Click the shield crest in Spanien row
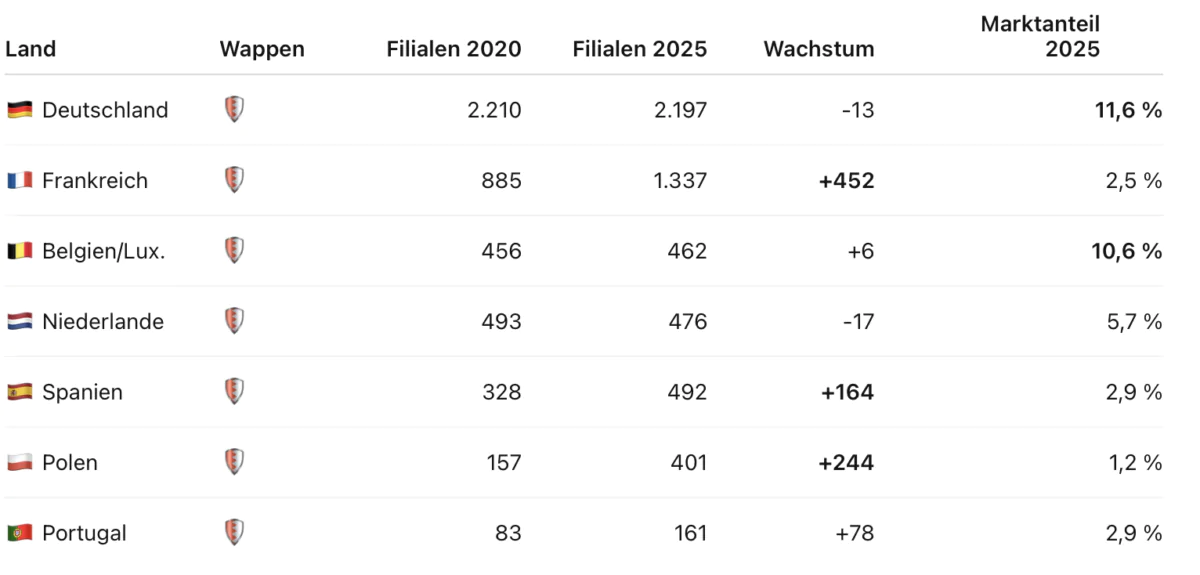Image resolution: width=1200 pixels, height=575 pixels. point(234,391)
